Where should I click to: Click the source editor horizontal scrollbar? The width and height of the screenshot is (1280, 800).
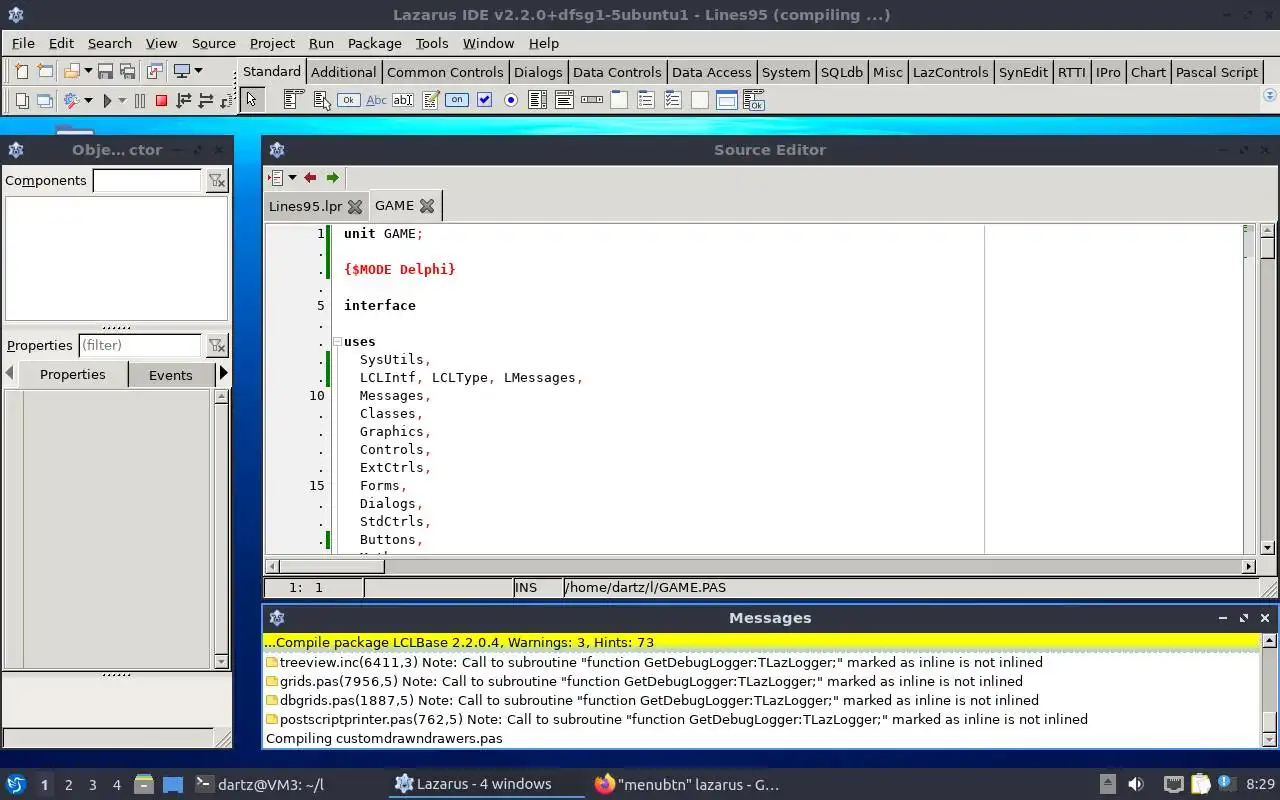pos(761,566)
